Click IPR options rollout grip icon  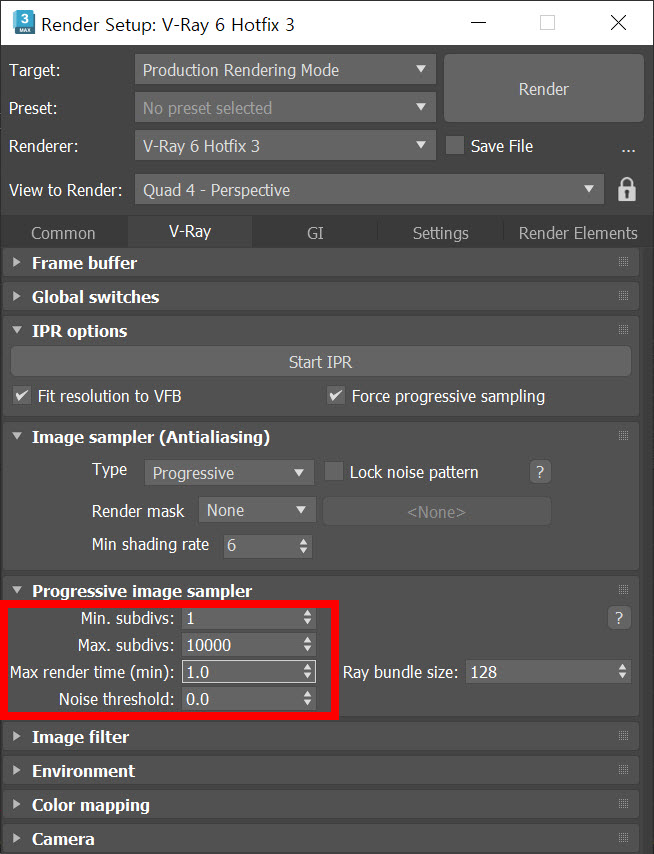pos(624,330)
